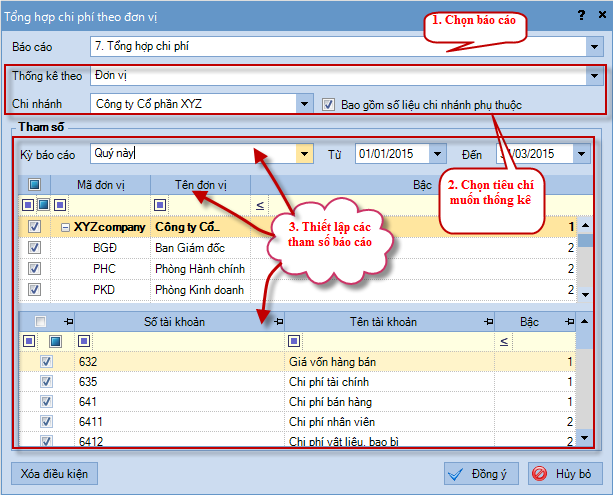The image size is (613, 495).
Task: Click unit Bậc filter less-or-equal operator
Action: [x=260, y=205]
